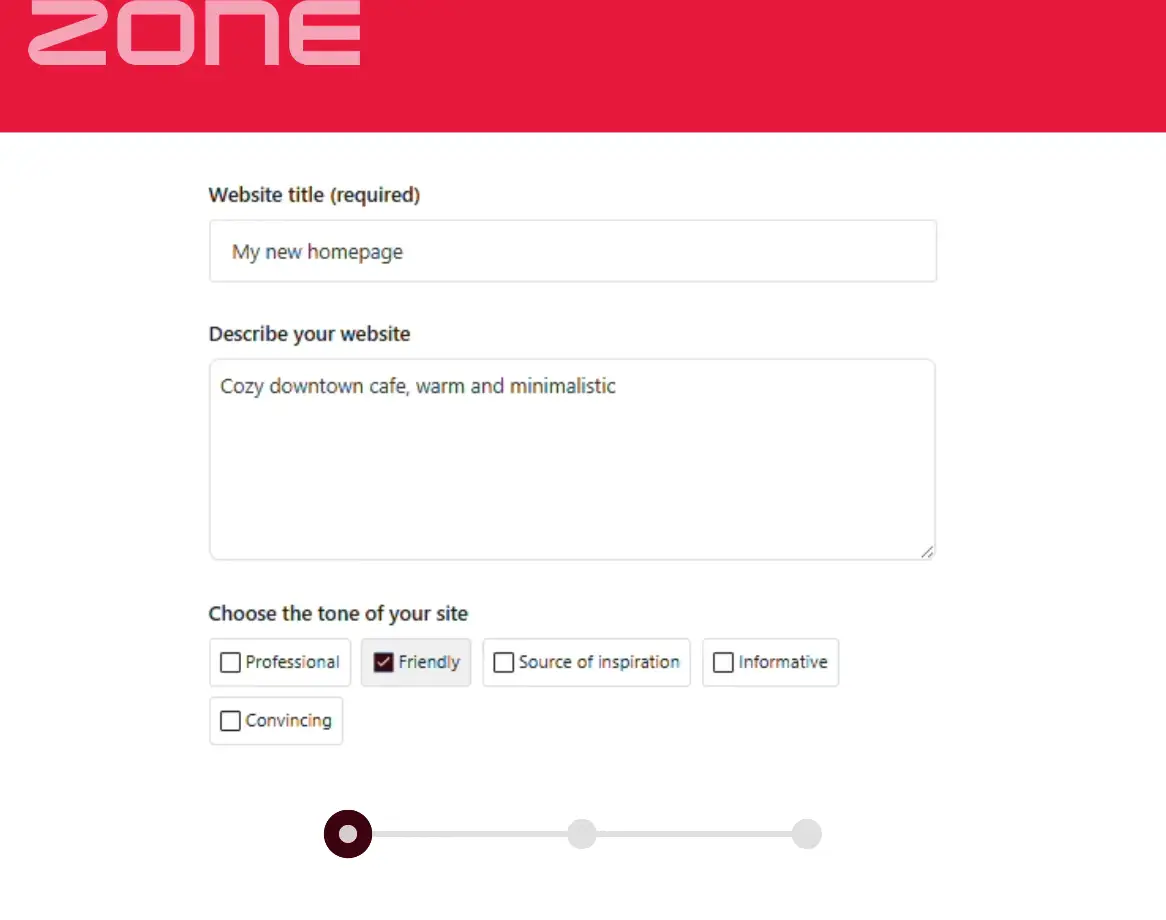Enable the Source of inspiration checkbox square
The image size is (1166, 920).
click(x=504, y=663)
